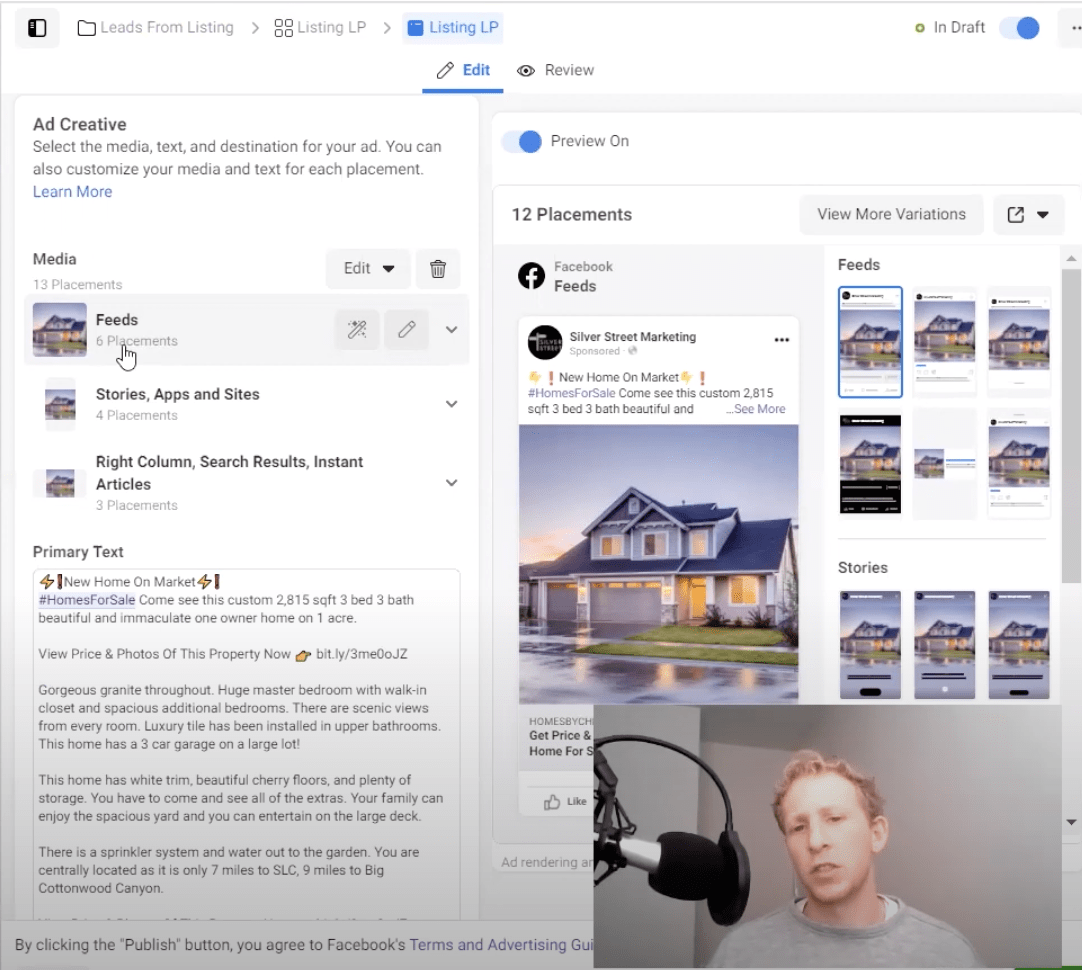Open the Listing LP ad set breadcrumb
1082x970 pixels.
pyautogui.click(x=320, y=28)
